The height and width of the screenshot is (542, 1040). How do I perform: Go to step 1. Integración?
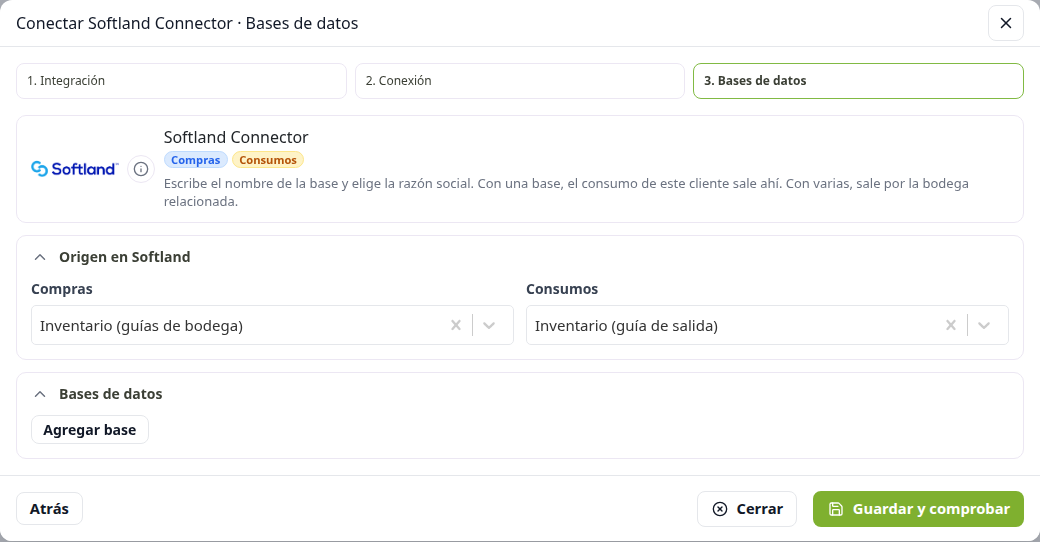pyautogui.click(x=181, y=81)
